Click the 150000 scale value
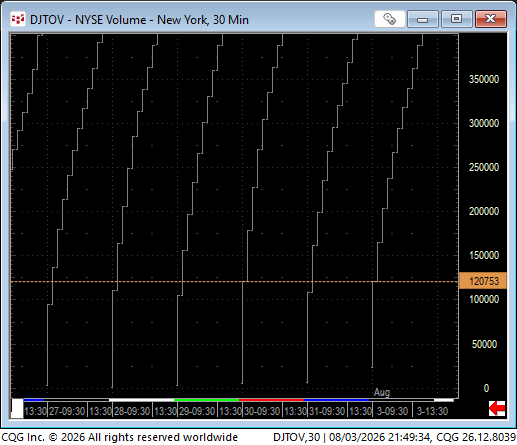The width and height of the screenshot is (517, 445). [x=484, y=255]
